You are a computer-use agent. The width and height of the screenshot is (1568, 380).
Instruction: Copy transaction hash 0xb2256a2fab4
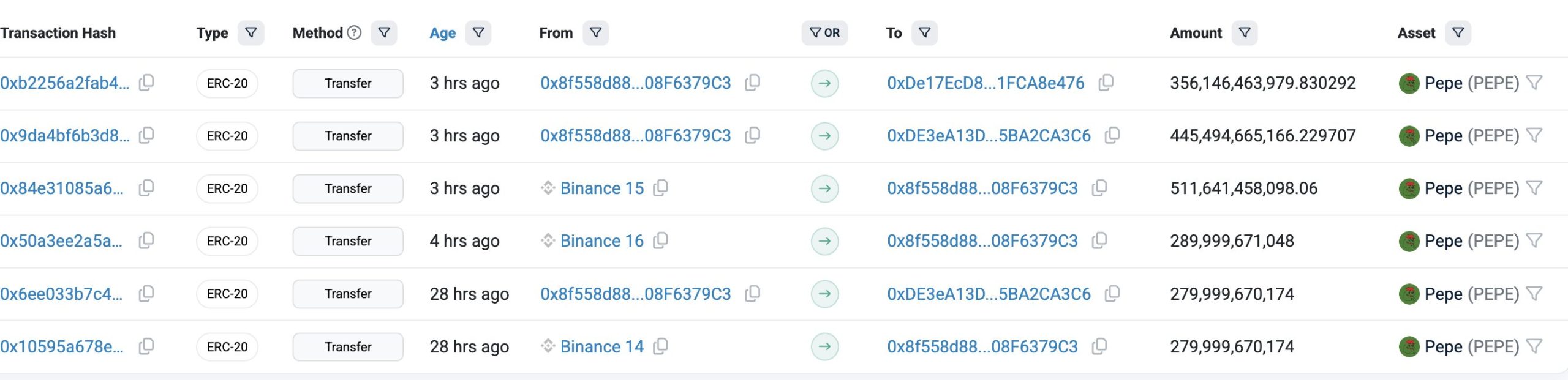(146, 83)
